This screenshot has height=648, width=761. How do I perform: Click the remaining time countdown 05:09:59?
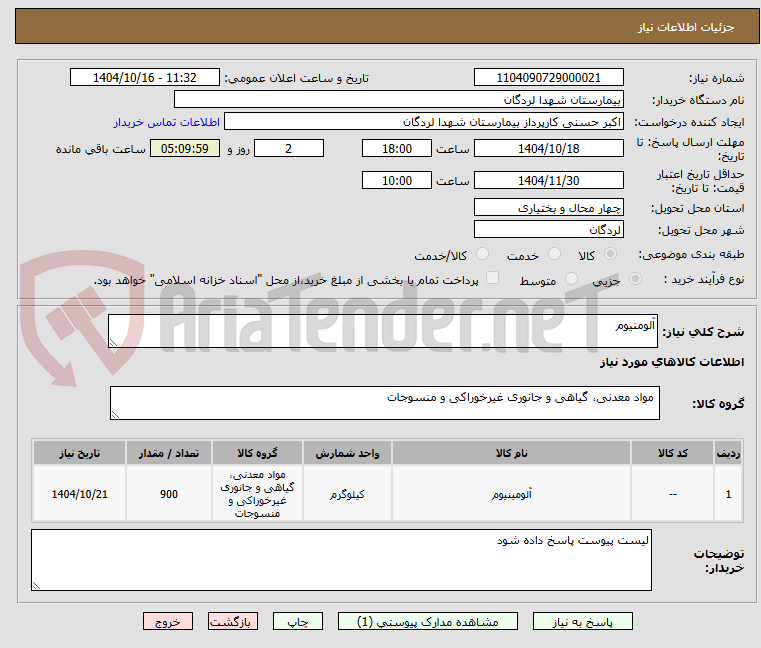tap(184, 149)
